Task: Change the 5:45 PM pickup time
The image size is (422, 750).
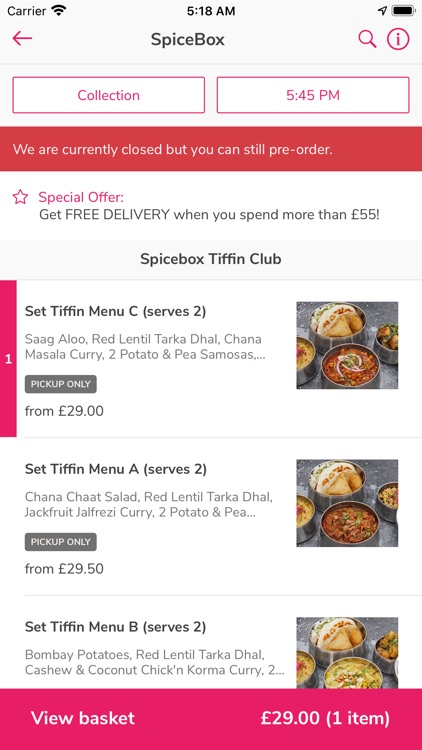Action: point(313,95)
